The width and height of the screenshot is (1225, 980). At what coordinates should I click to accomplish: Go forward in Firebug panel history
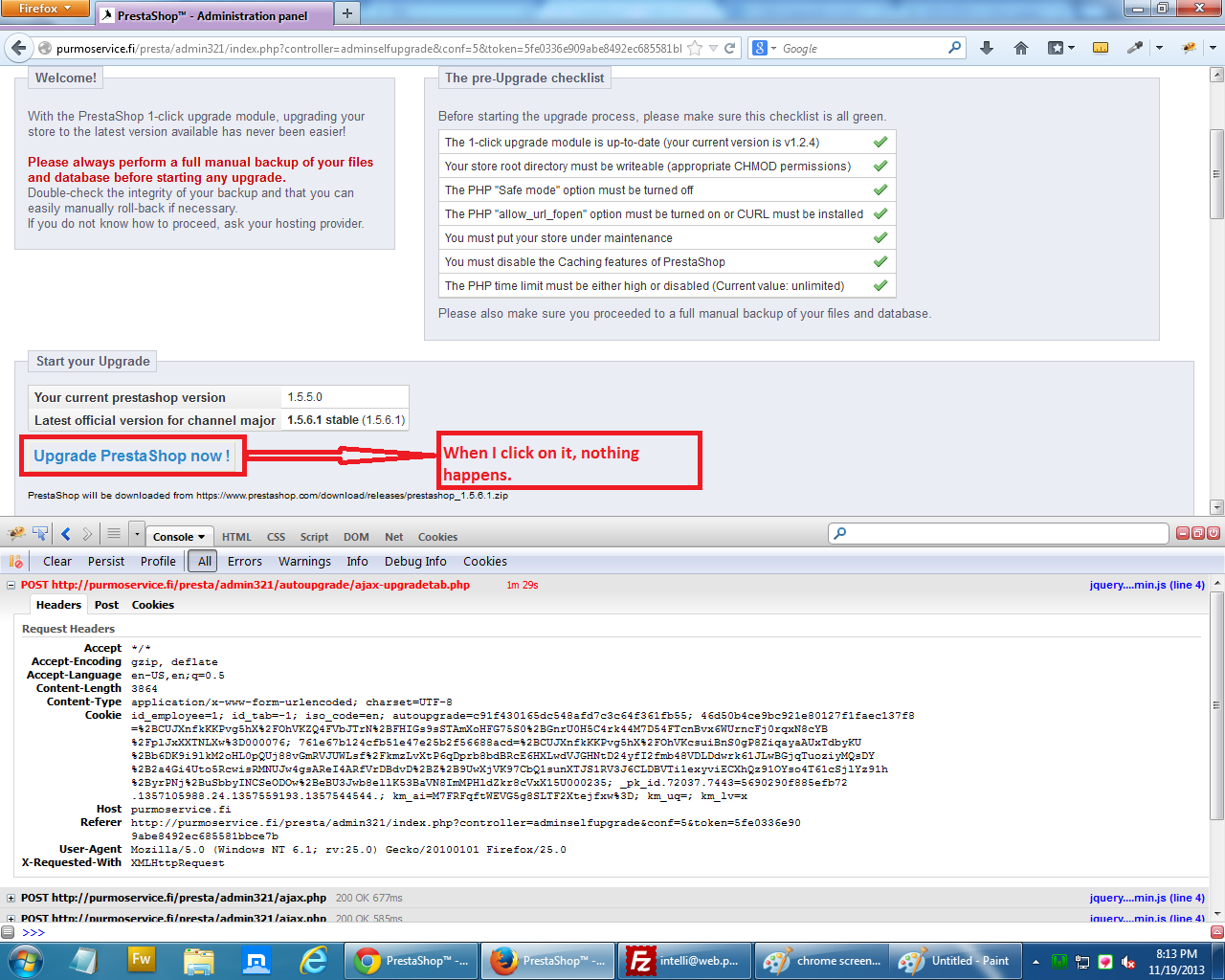87,534
